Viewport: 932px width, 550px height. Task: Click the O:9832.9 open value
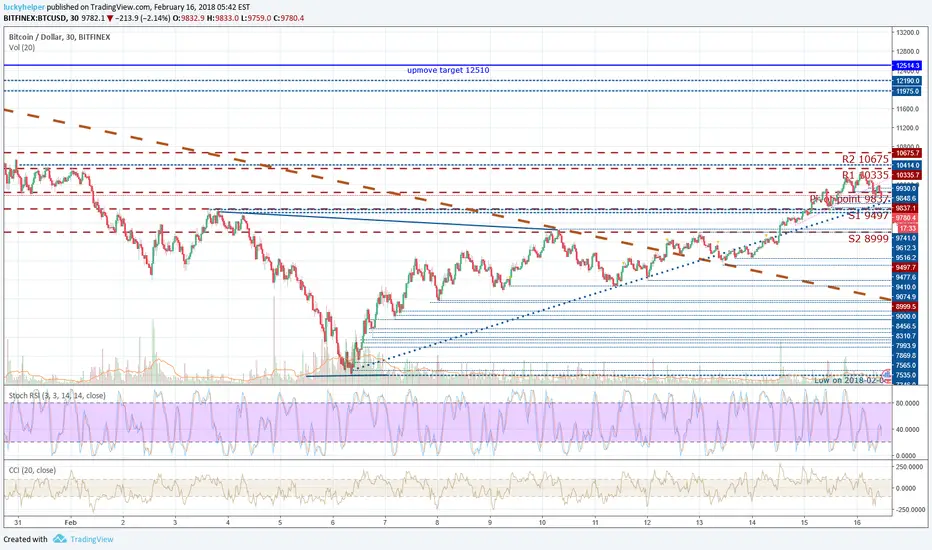click(x=189, y=18)
